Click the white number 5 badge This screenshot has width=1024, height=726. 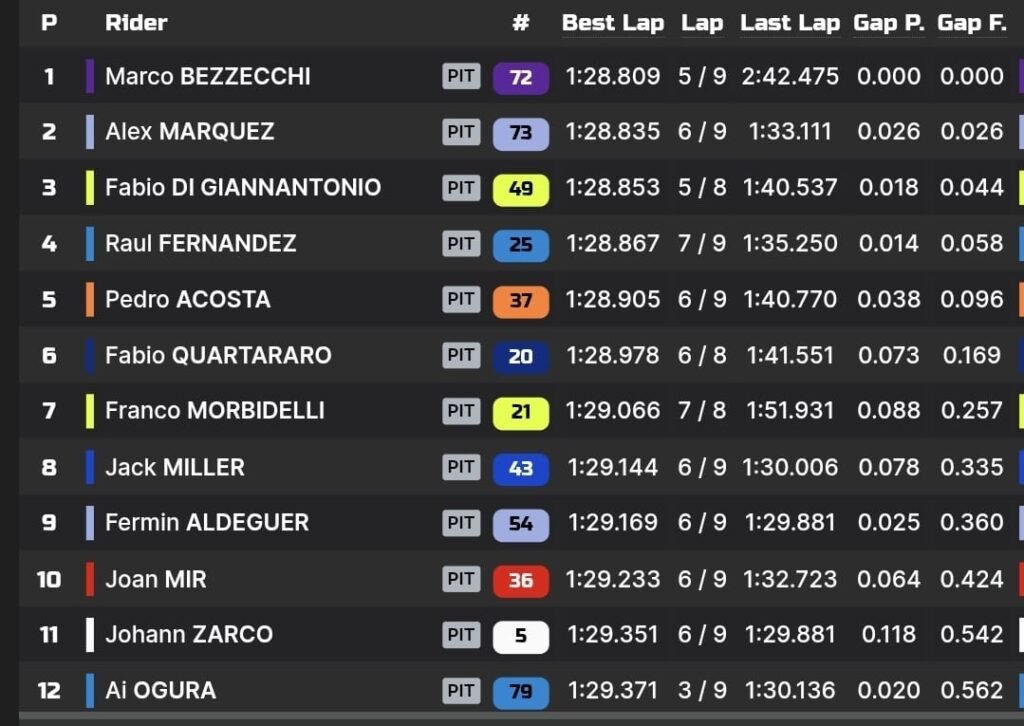tap(520, 636)
